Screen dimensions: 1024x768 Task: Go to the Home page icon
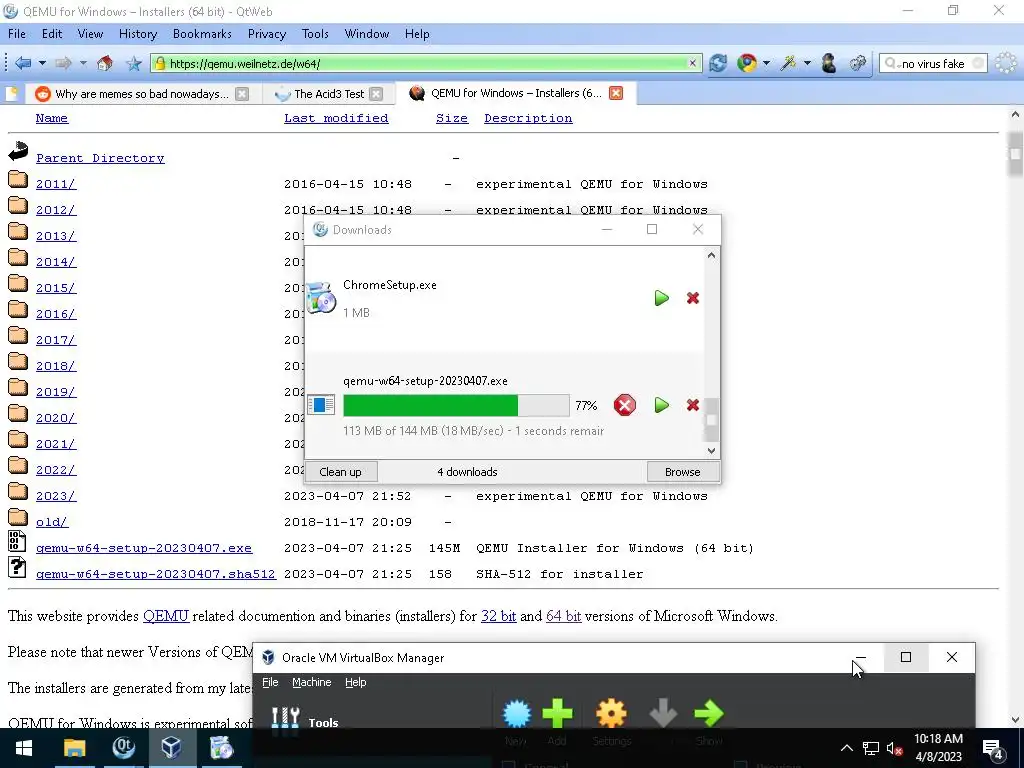pyautogui.click(x=104, y=63)
